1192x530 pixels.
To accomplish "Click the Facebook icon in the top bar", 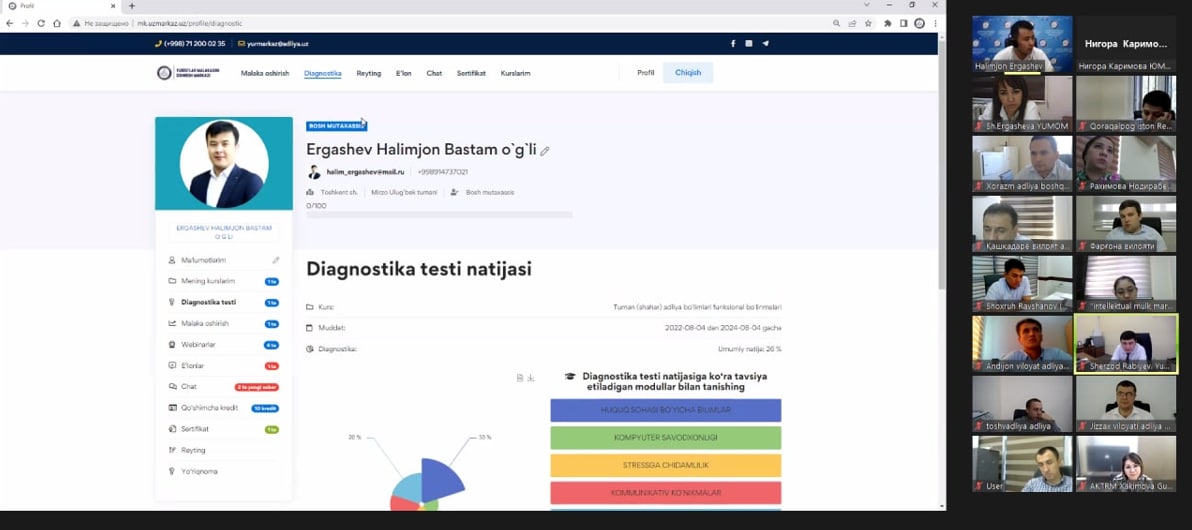I will [x=733, y=44].
